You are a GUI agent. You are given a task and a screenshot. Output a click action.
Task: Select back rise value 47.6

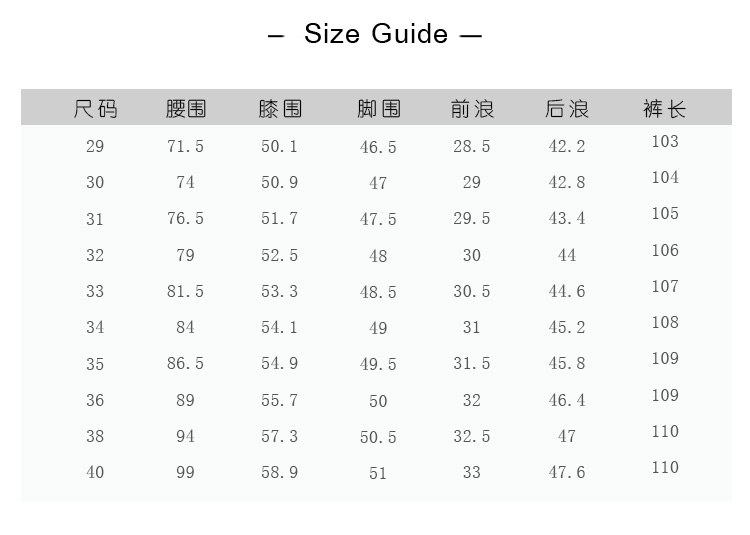tap(567, 472)
